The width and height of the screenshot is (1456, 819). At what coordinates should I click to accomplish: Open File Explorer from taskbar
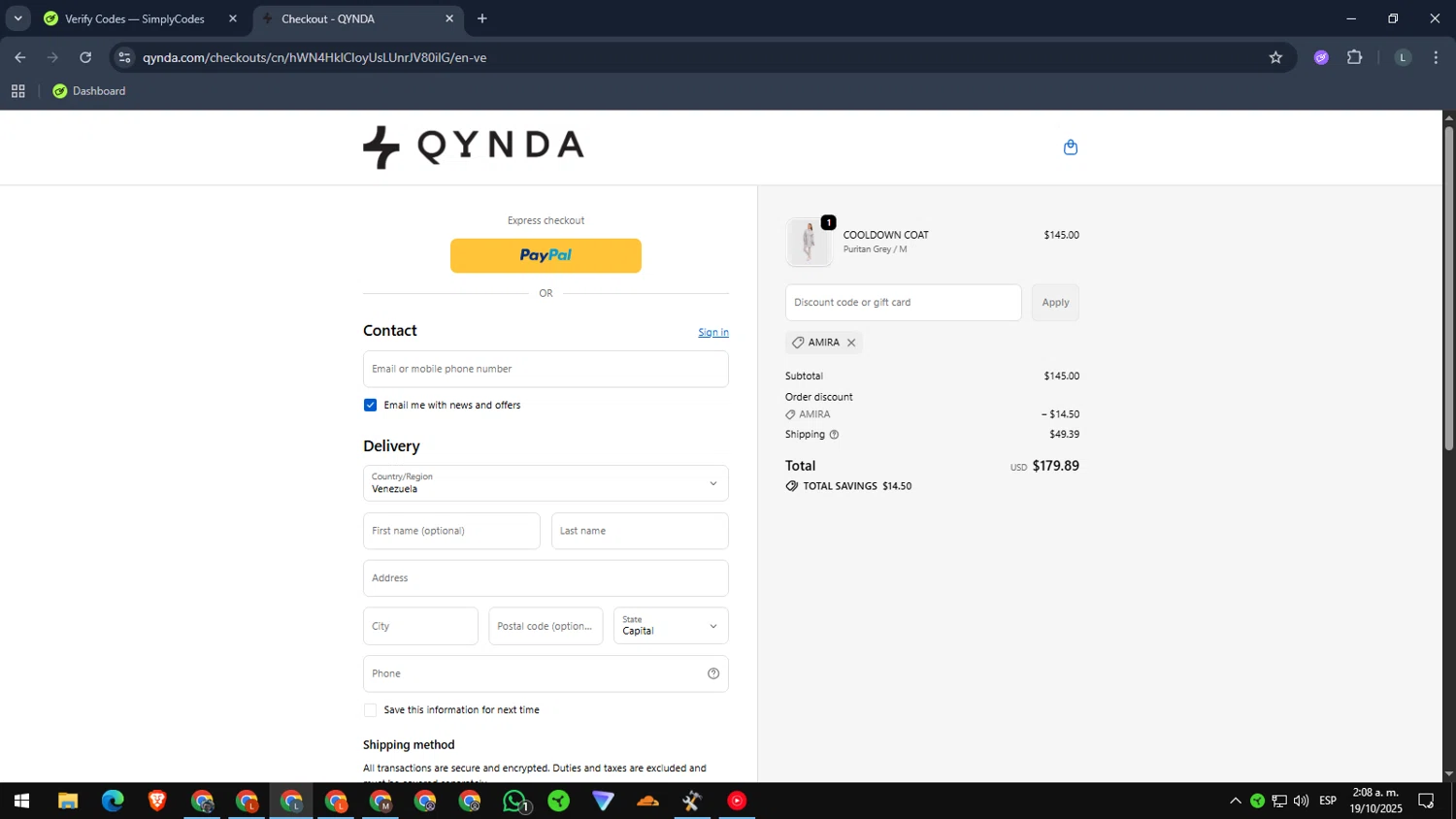(68, 801)
